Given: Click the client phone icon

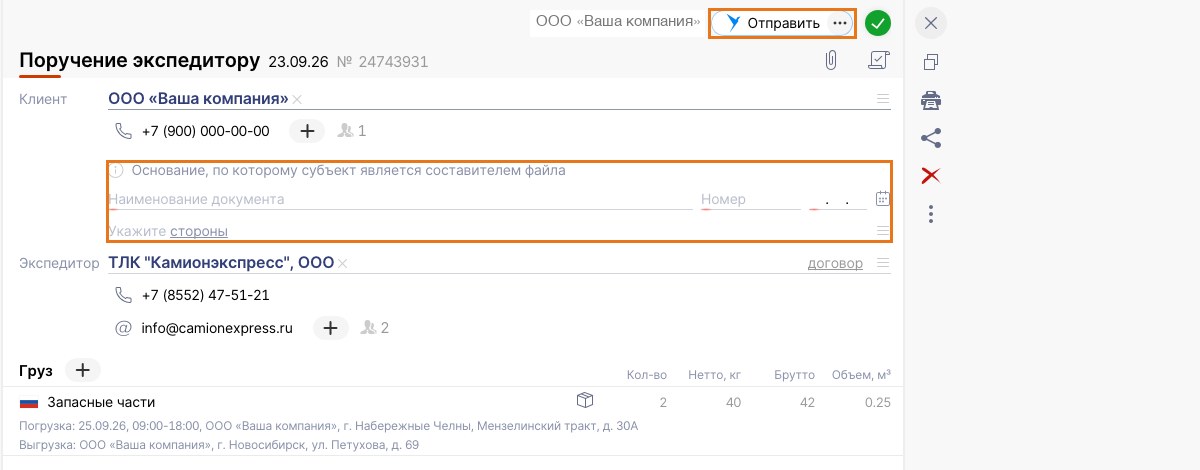Looking at the screenshot, I should (x=124, y=131).
